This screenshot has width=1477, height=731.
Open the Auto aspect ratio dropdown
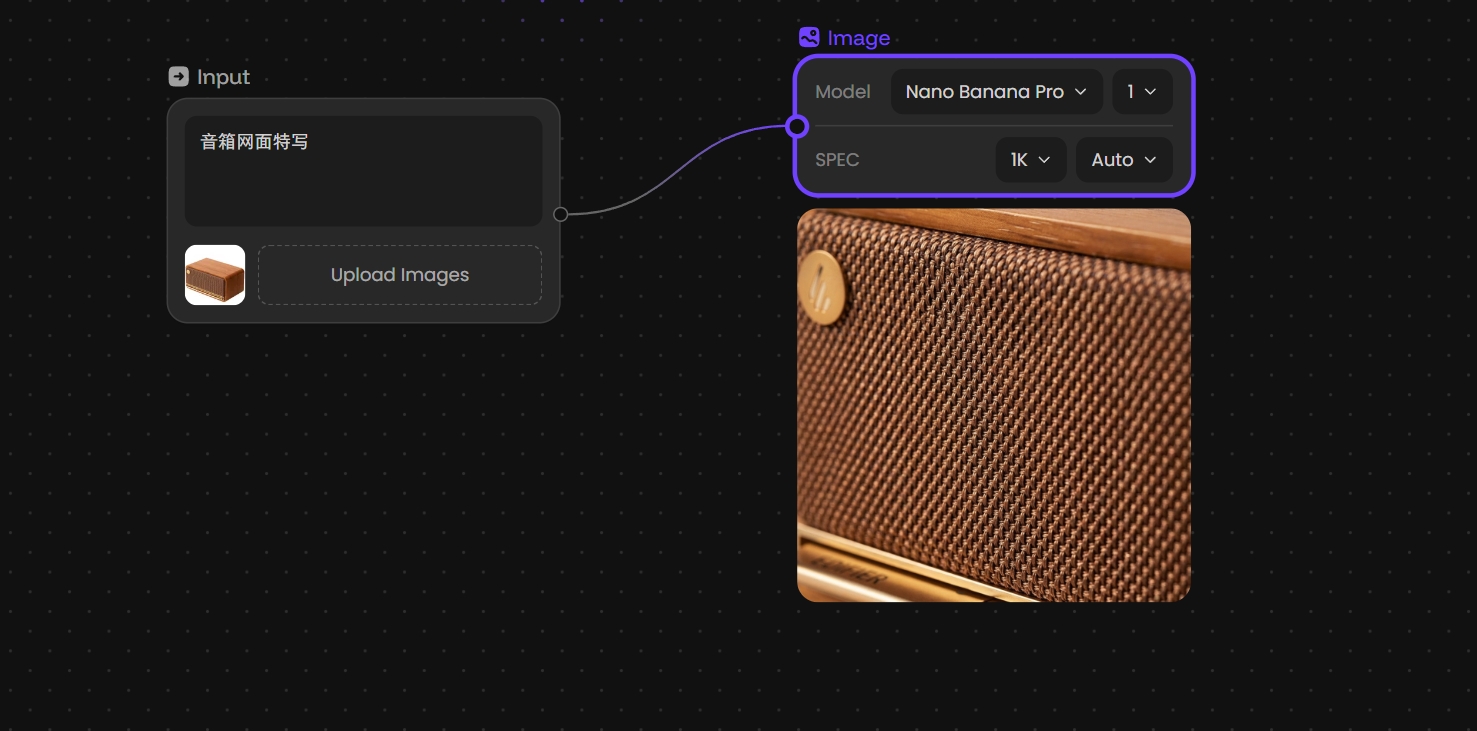tap(1122, 160)
